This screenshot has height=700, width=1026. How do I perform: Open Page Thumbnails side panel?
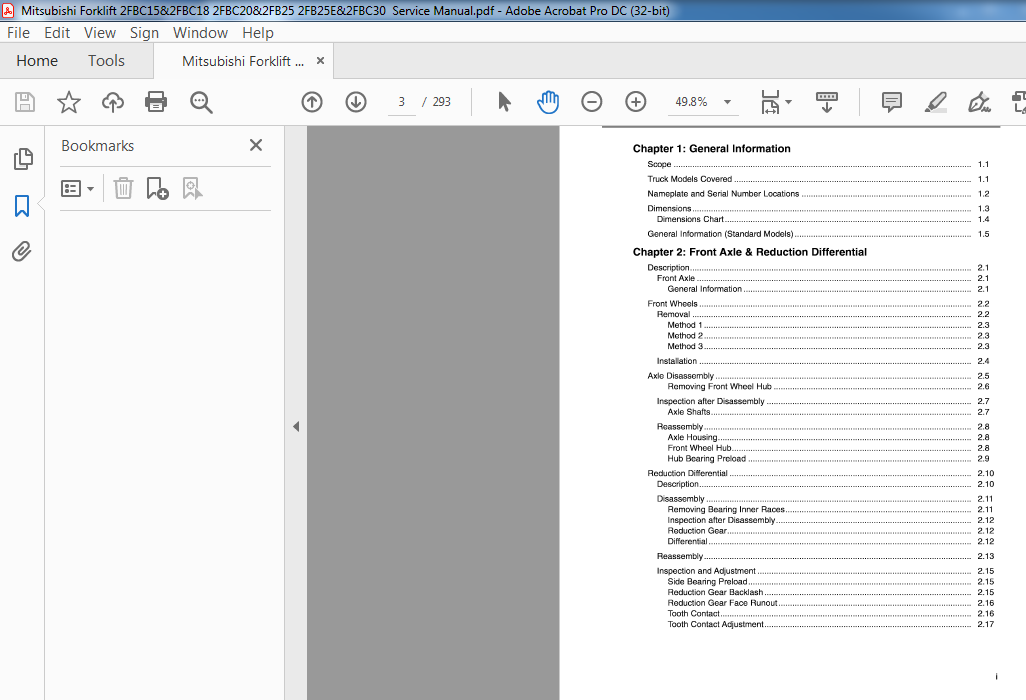tap(23, 159)
